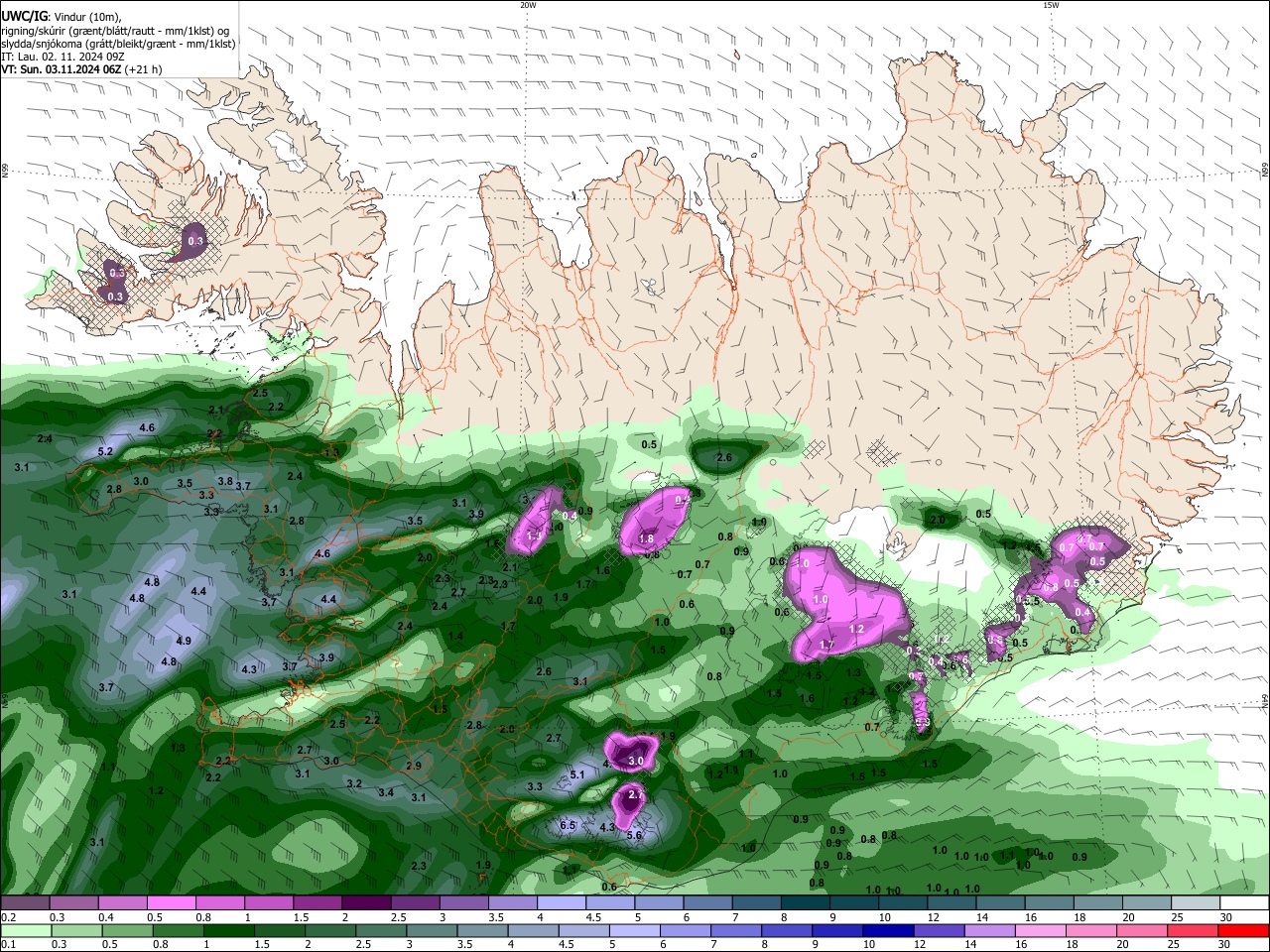The image size is (1270, 952).
Task: Click the '20W' longitude label
Action: click(x=529, y=5)
